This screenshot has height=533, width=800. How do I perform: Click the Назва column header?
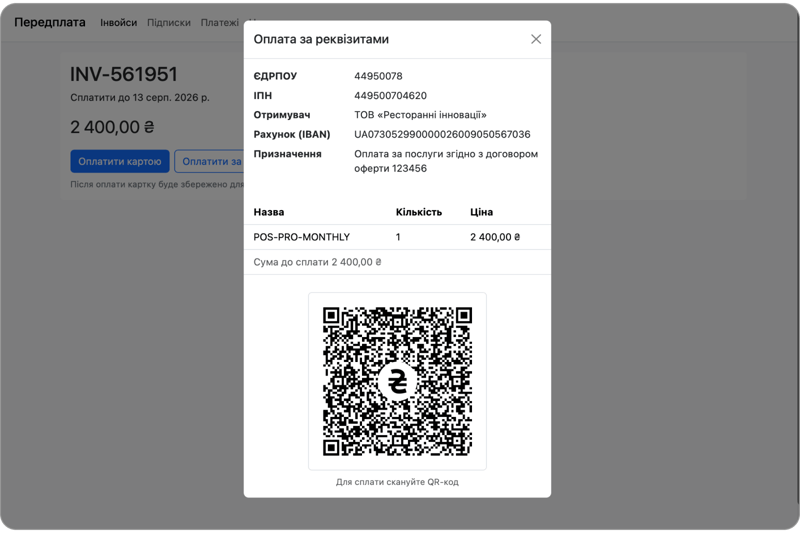(x=269, y=212)
